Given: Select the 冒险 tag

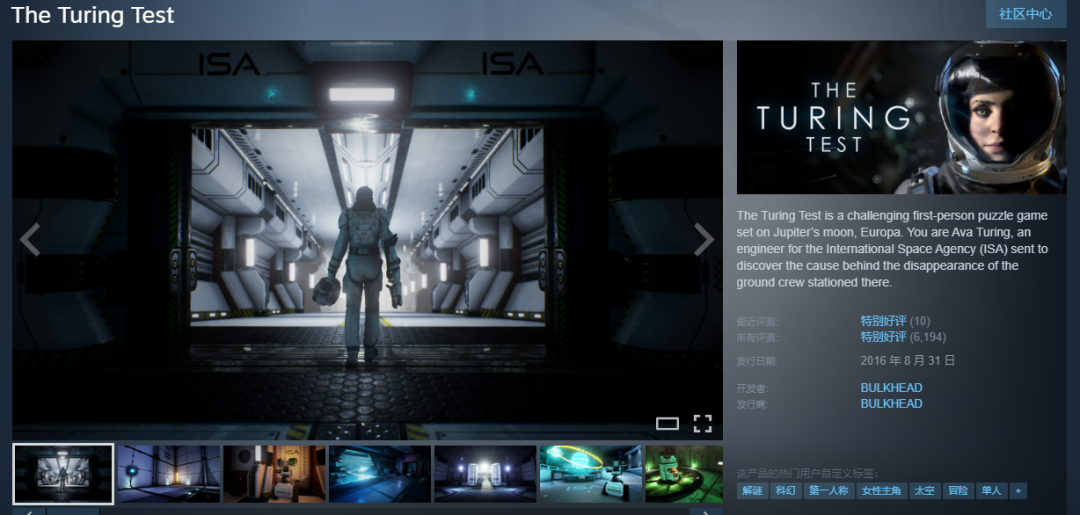Looking at the screenshot, I should pos(958,491).
